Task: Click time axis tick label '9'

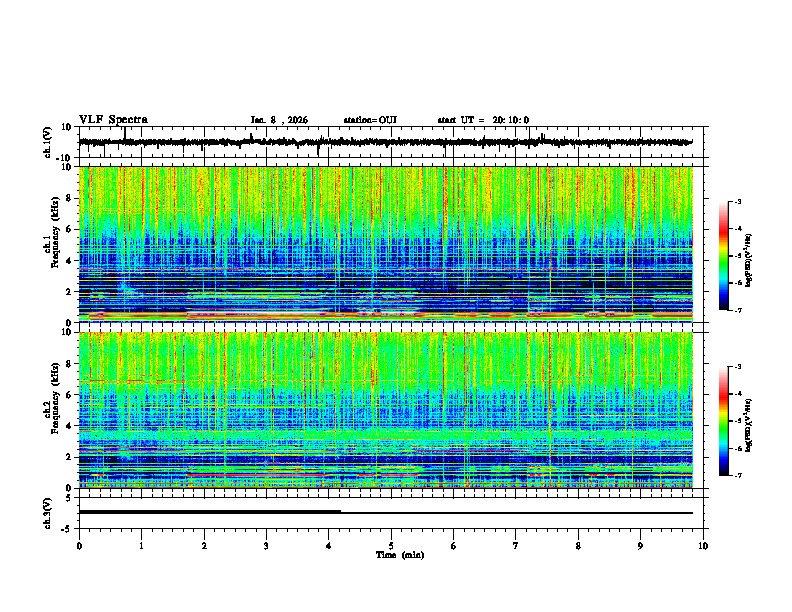Action: pyautogui.click(x=640, y=546)
